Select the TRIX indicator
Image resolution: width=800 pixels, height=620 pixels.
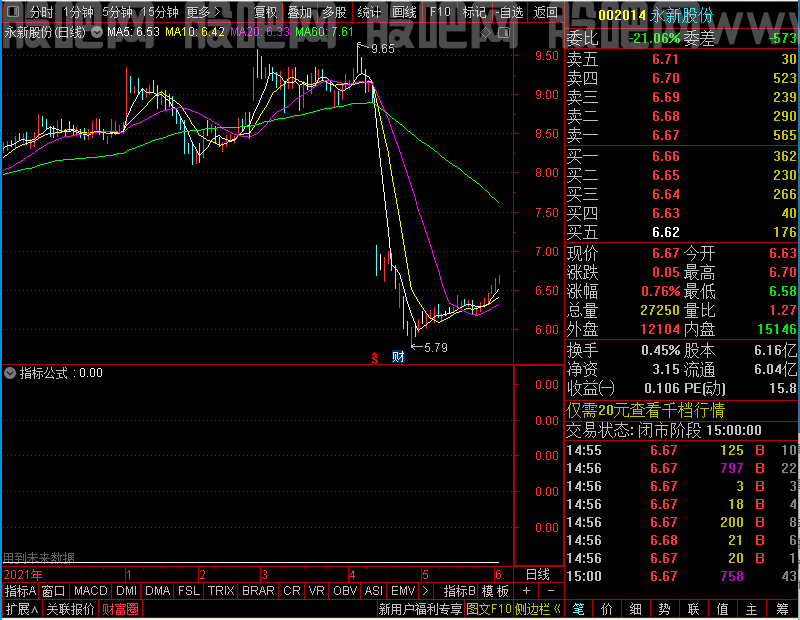(x=221, y=591)
